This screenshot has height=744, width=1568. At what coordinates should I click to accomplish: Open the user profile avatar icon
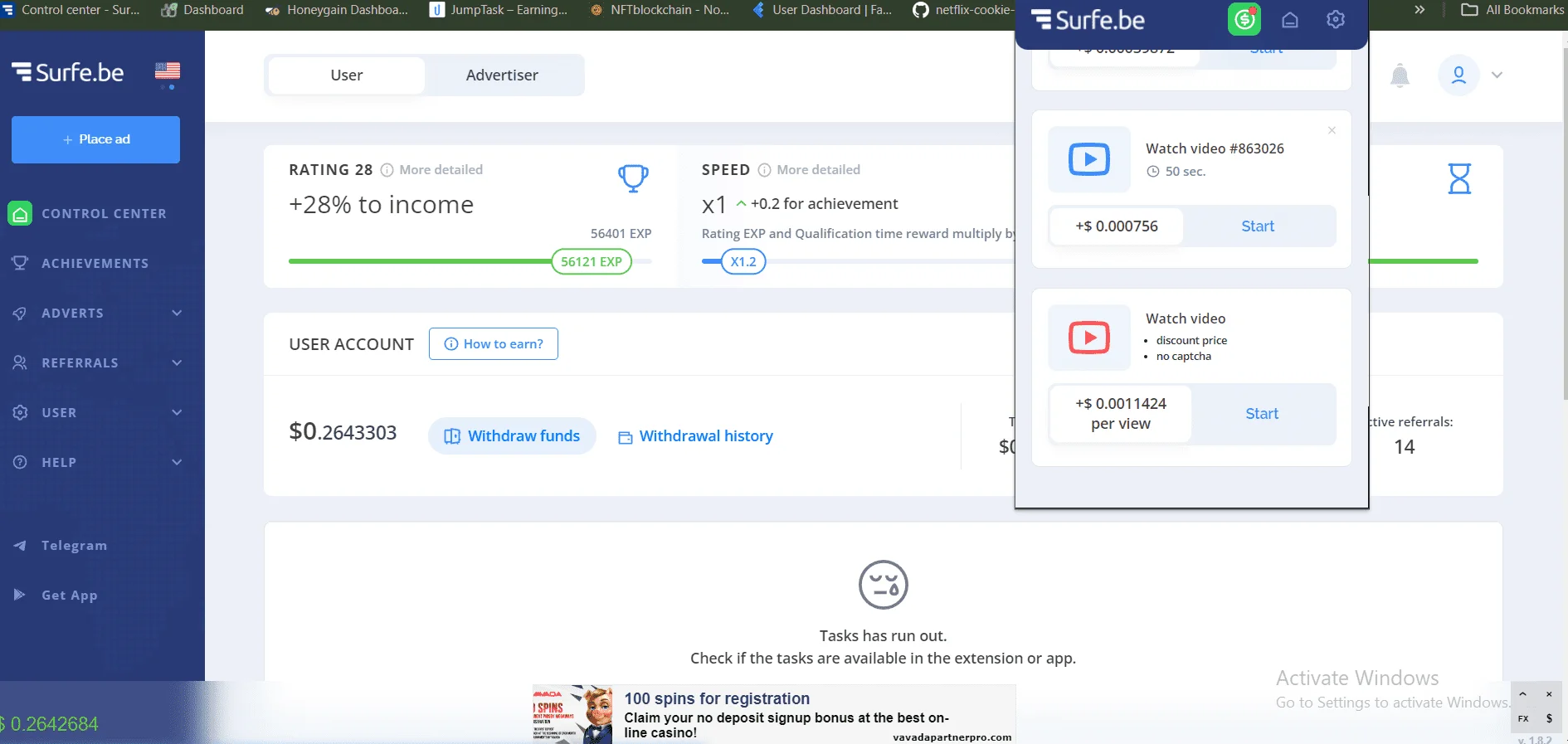click(x=1458, y=75)
